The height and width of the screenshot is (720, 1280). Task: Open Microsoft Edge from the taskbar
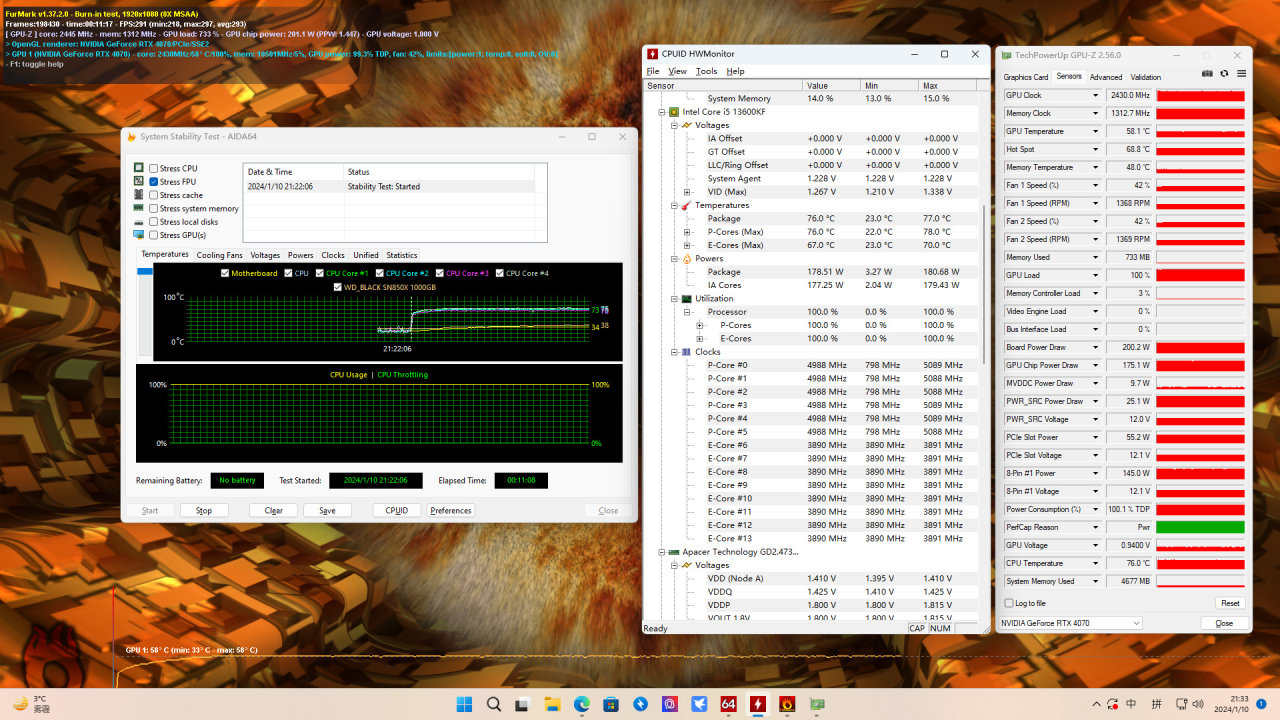[582, 704]
